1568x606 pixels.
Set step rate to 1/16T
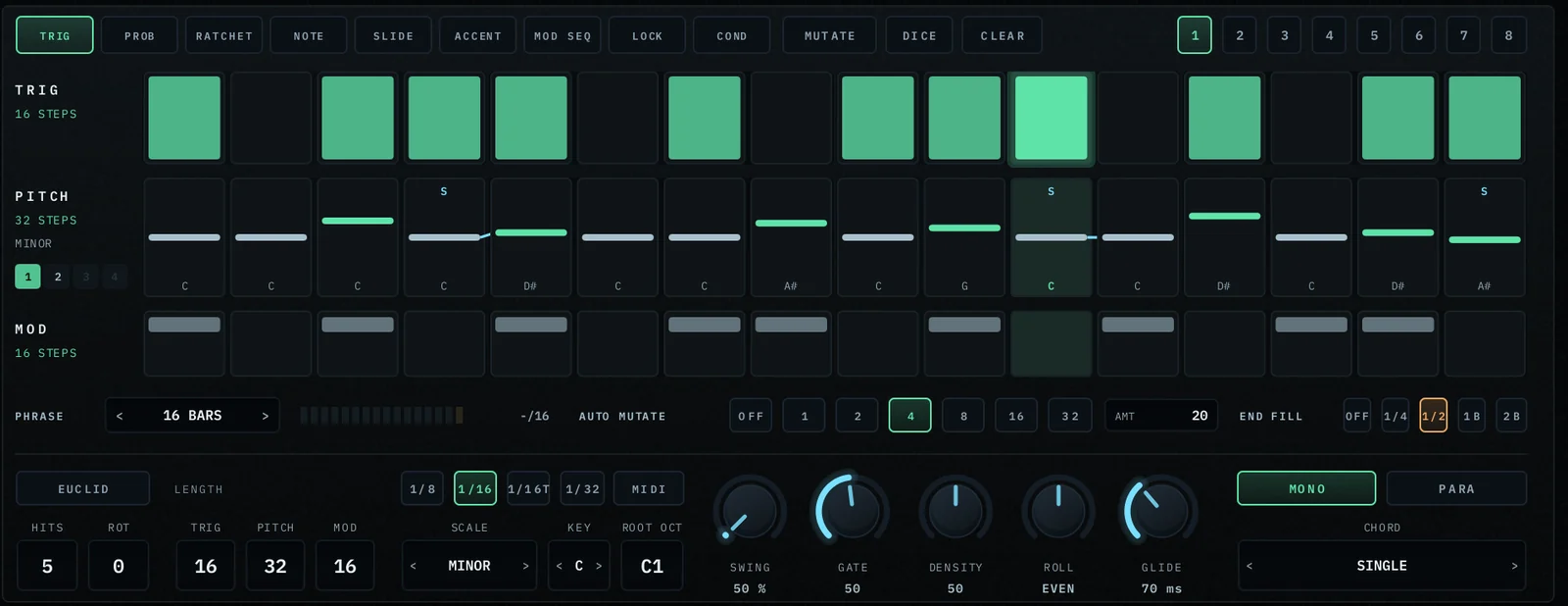tap(528, 488)
